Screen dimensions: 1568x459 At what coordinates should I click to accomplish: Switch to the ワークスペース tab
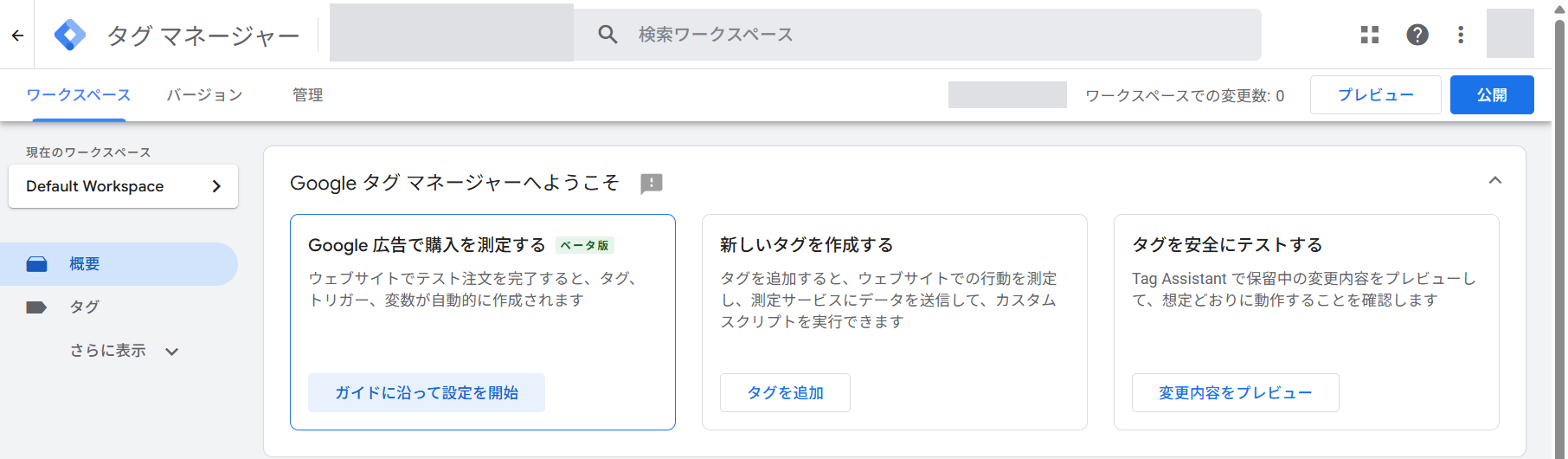pos(79,95)
